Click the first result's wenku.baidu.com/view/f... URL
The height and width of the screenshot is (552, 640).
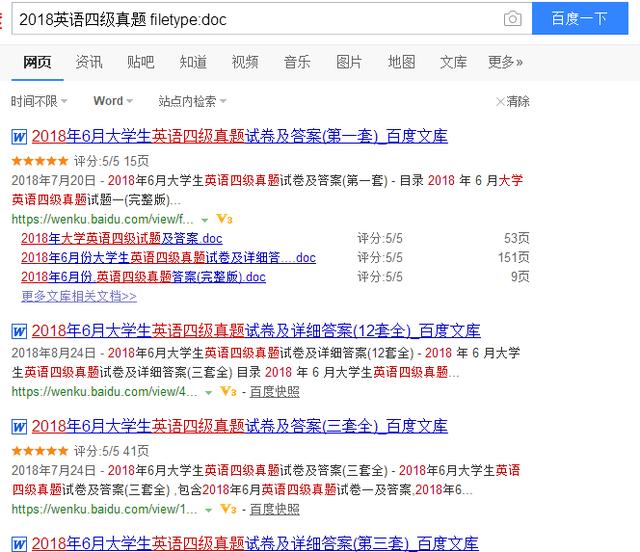tap(102, 219)
